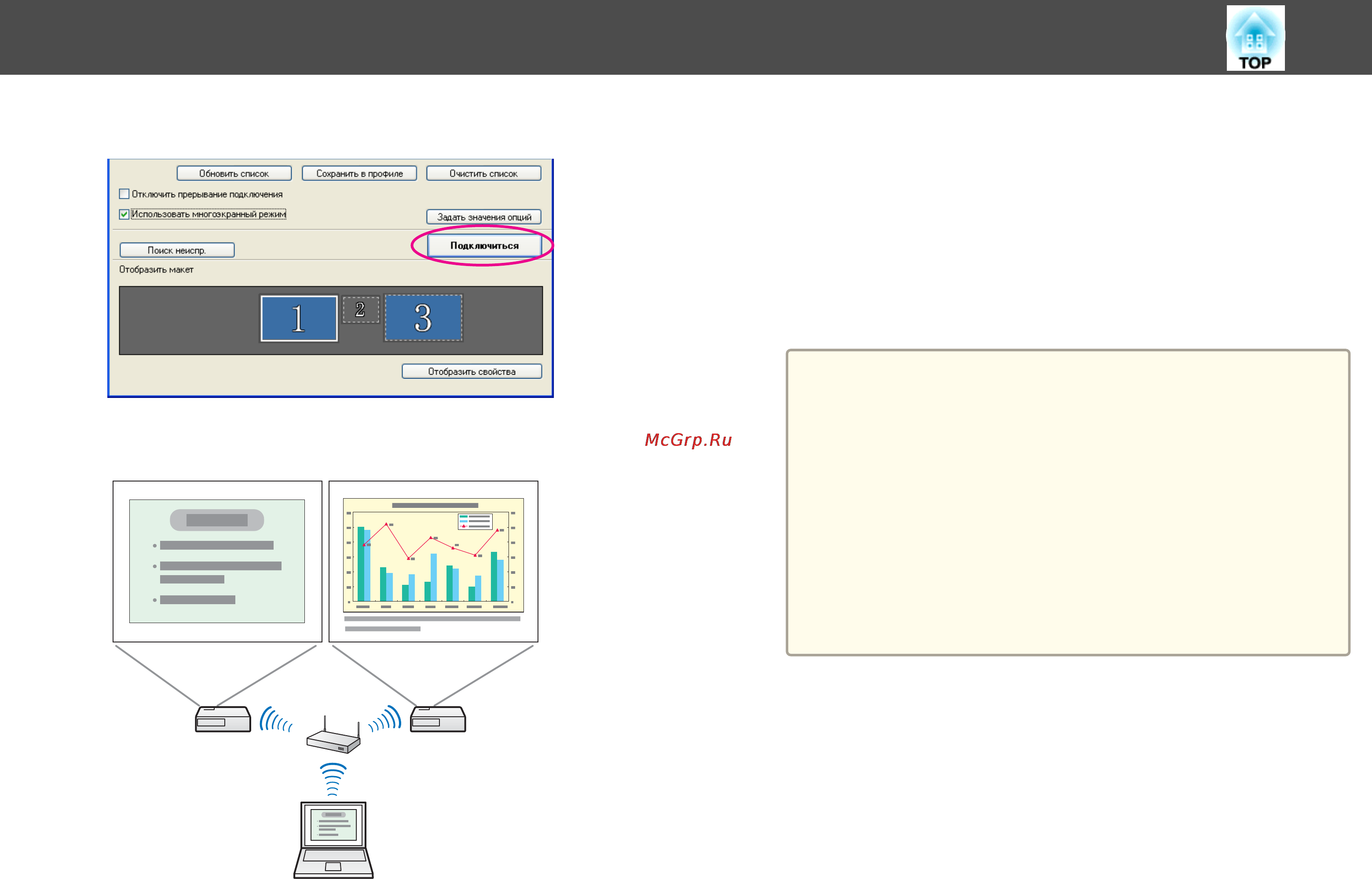This screenshot has height=879, width=1372.
Task: Click the Подключиться button
Action: point(484,245)
